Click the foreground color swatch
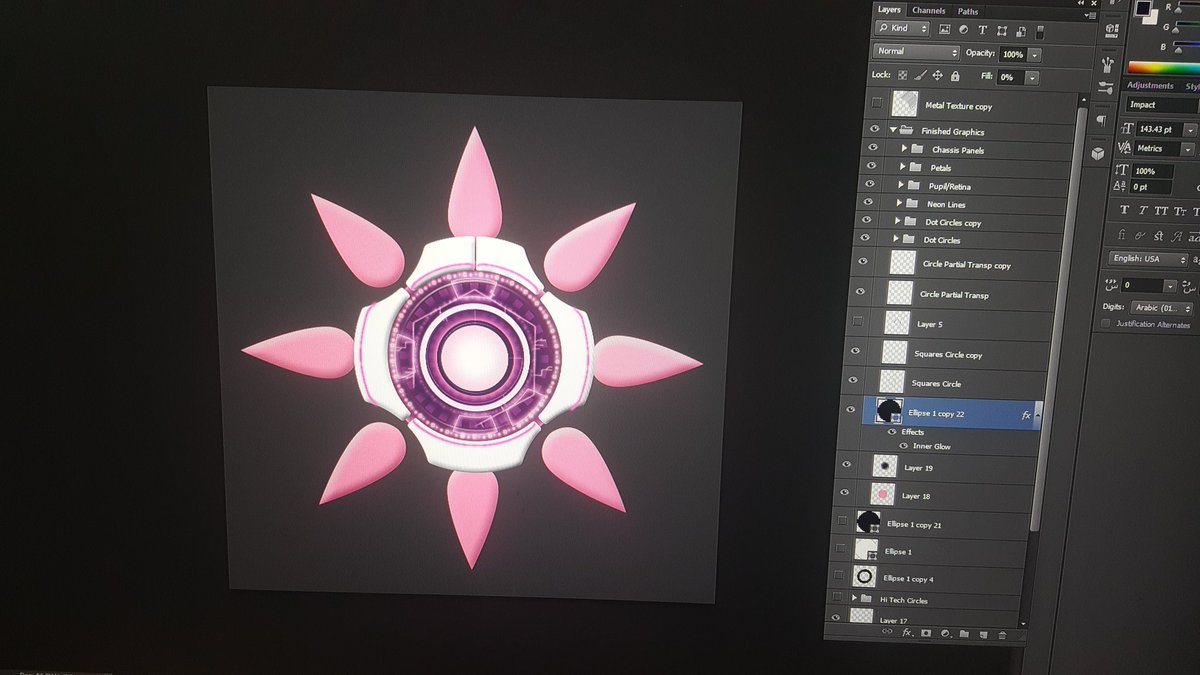Image resolution: width=1200 pixels, height=675 pixels. click(1142, 7)
